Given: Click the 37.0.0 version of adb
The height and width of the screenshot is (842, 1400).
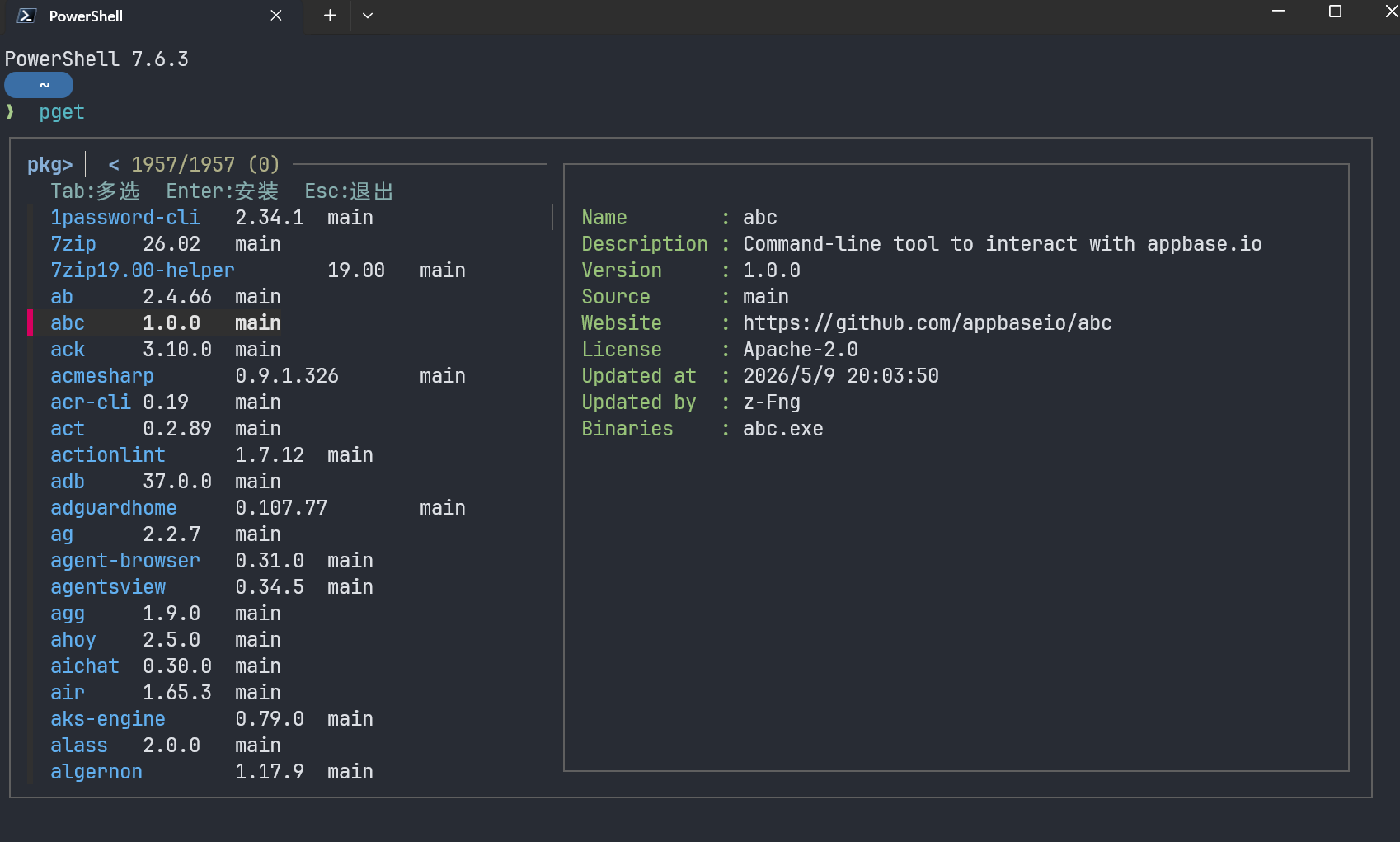Looking at the screenshot, I should pyautogui.click(x=177, y=482).
